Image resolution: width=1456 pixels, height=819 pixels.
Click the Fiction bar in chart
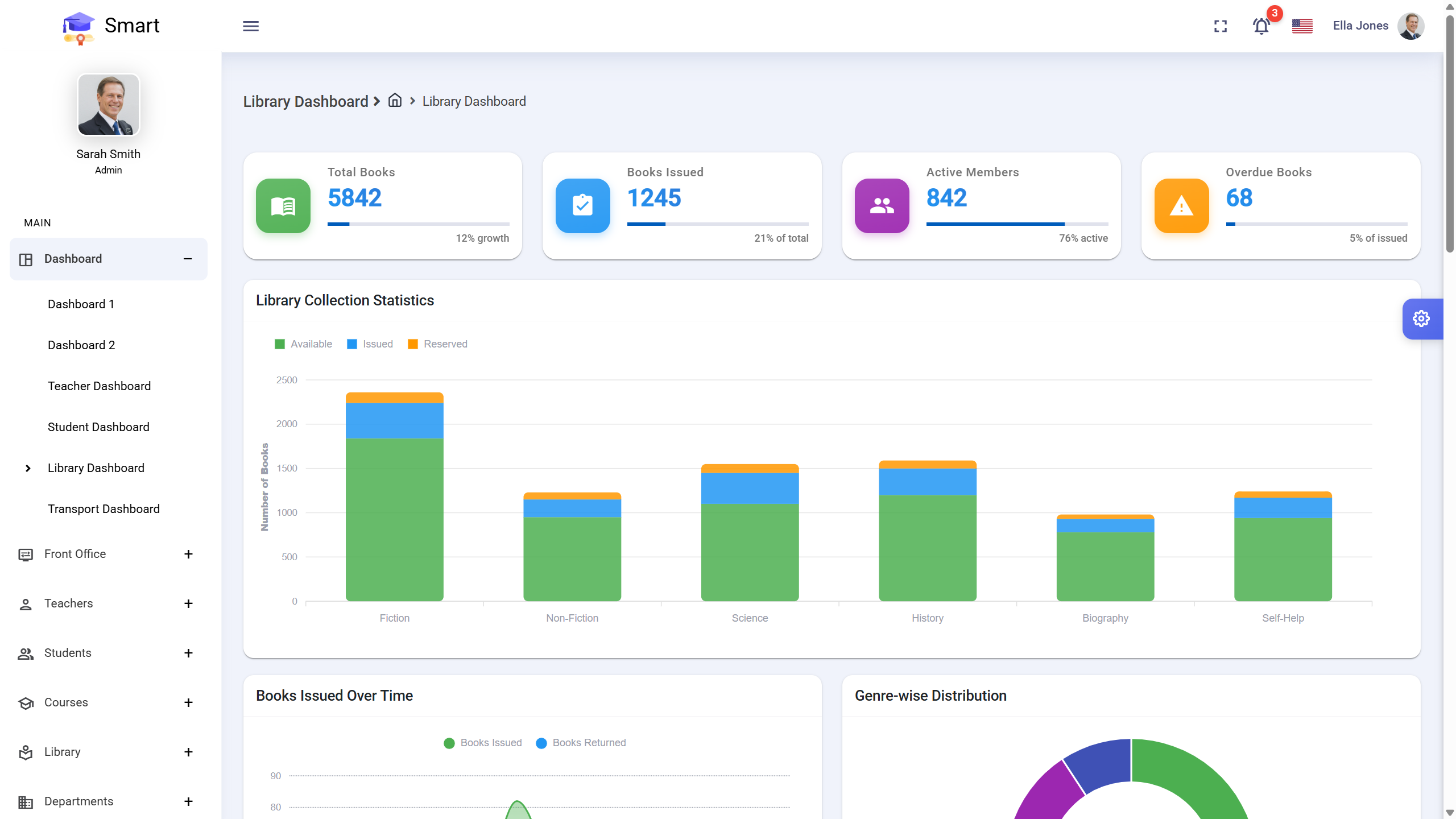[x=395, y=512]
